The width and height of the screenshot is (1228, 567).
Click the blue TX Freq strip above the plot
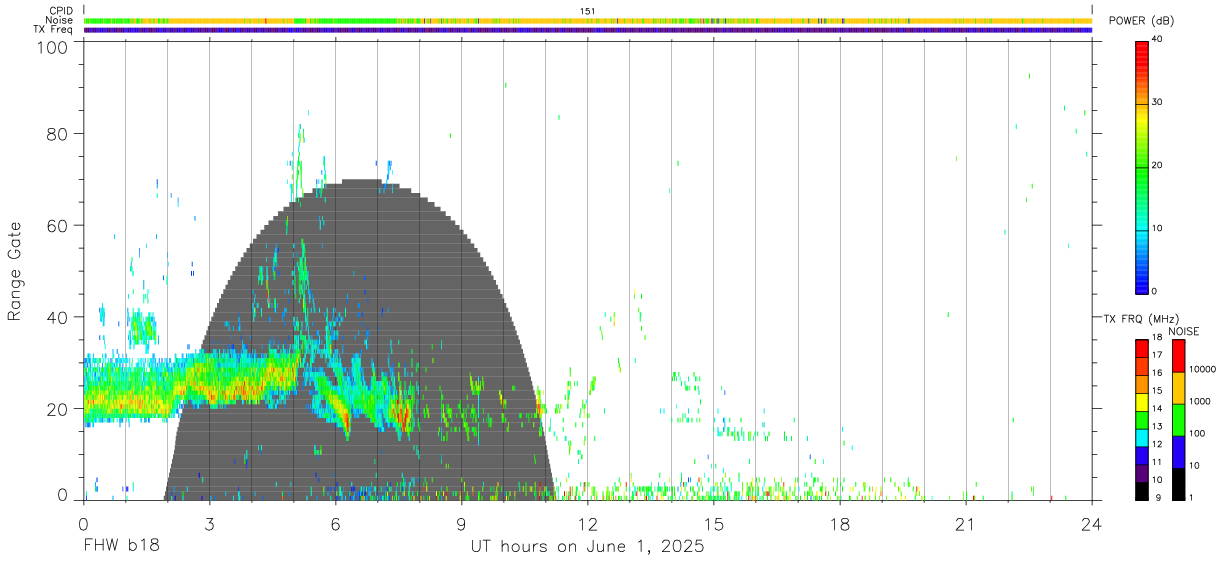click(588, 30)
